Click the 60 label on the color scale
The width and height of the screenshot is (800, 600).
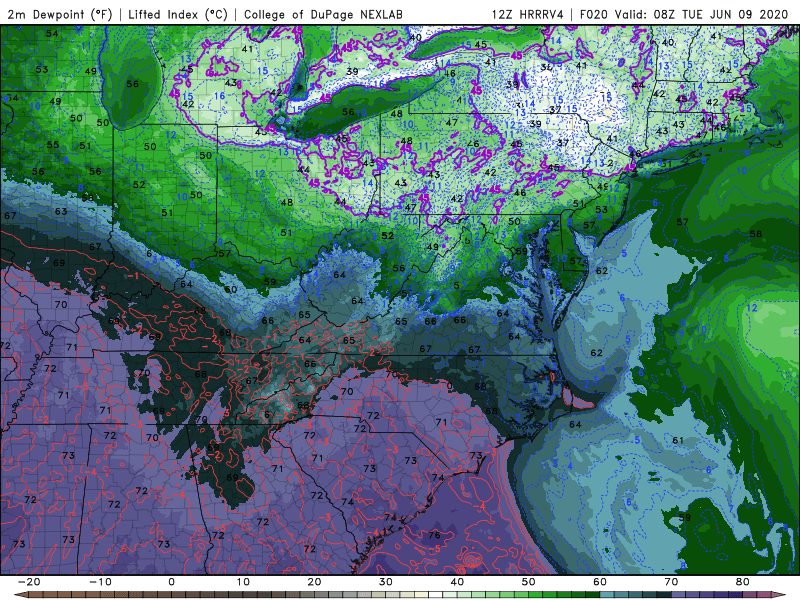(600, 582)
